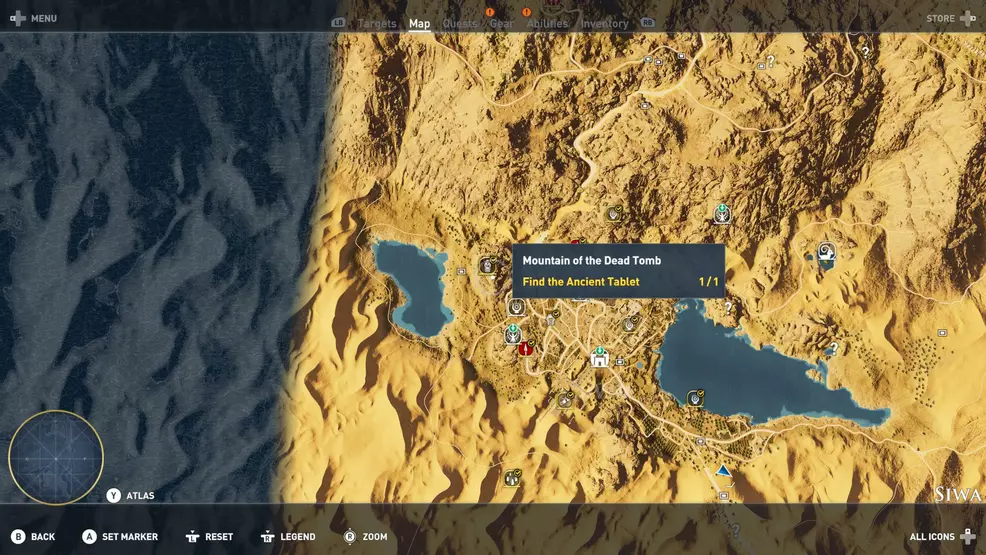Click the circular atlas minimap
This screenshot has width=986, height=555.
[56, 458]
